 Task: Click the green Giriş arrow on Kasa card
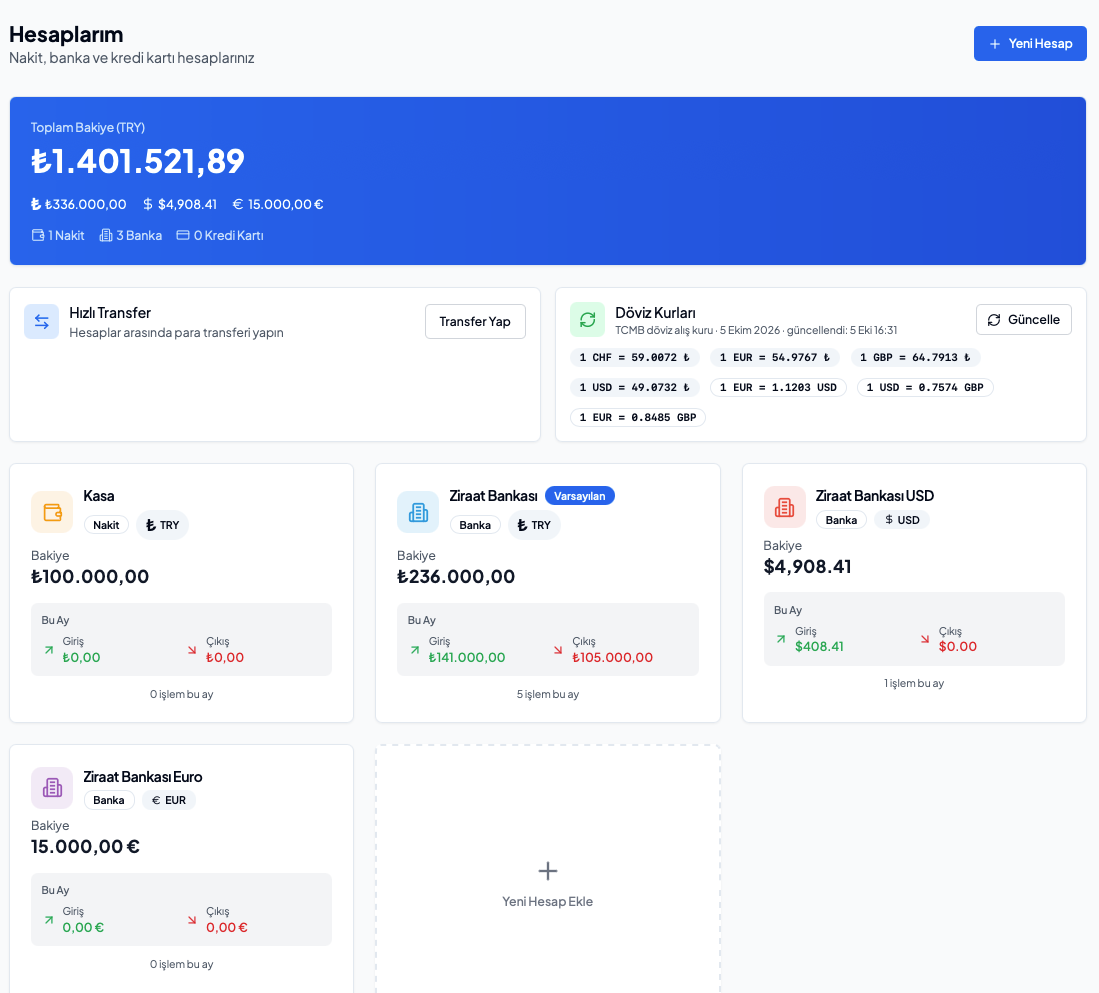(49, 650)
